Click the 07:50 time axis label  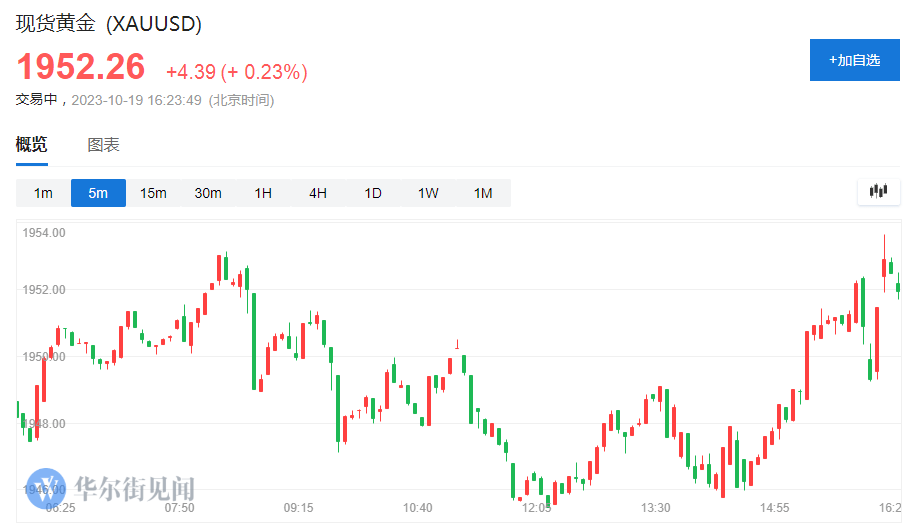179,508
